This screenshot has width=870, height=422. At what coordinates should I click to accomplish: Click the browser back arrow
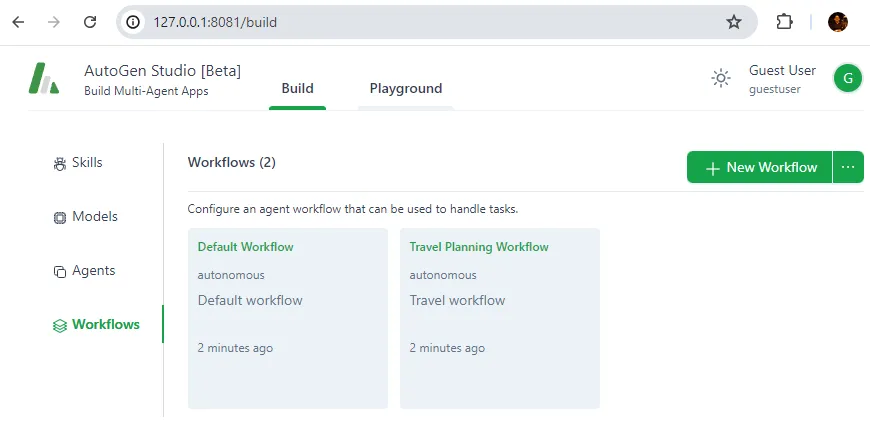tap(18, 22)
